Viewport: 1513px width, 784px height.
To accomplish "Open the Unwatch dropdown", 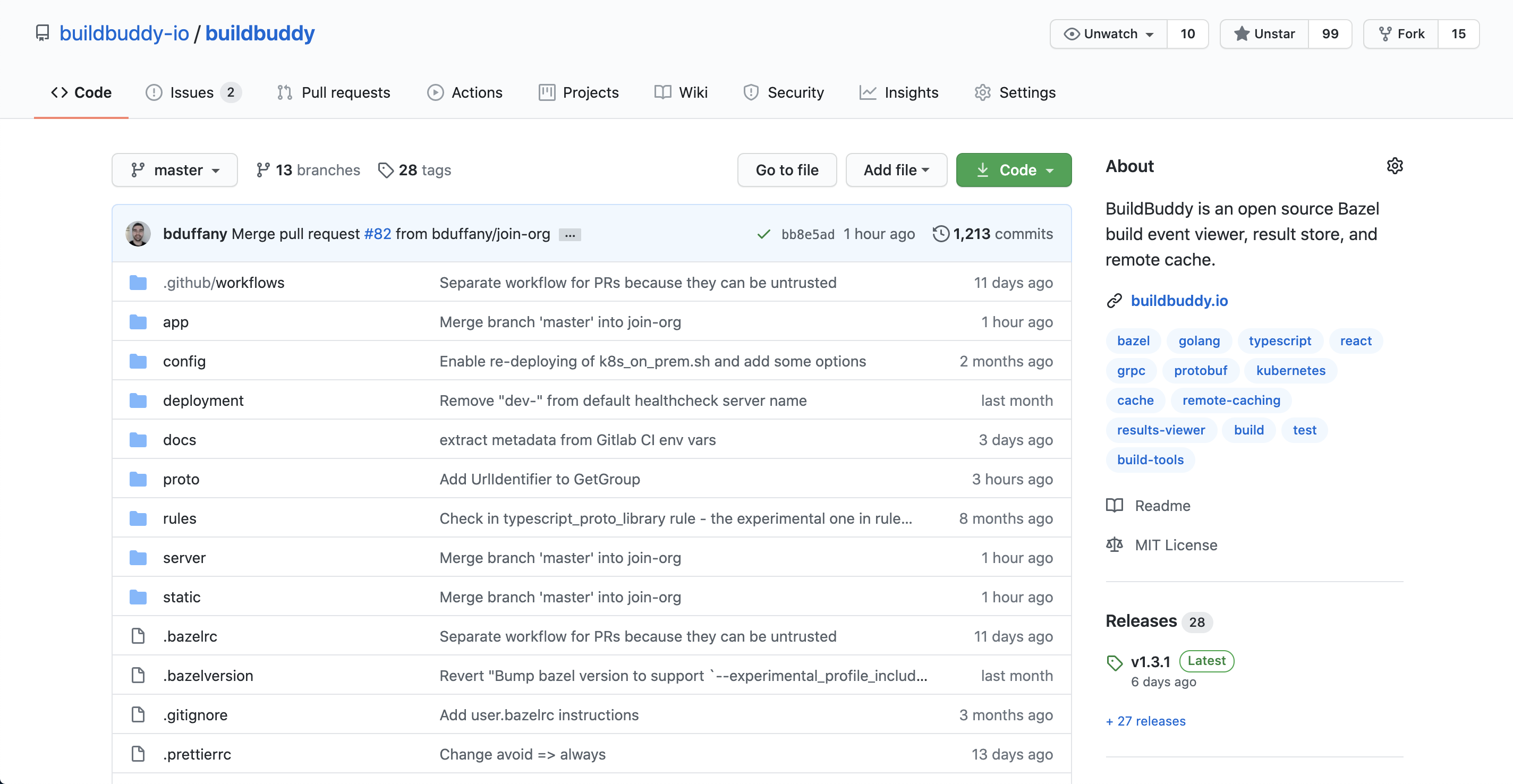I will pos(1108,34).
